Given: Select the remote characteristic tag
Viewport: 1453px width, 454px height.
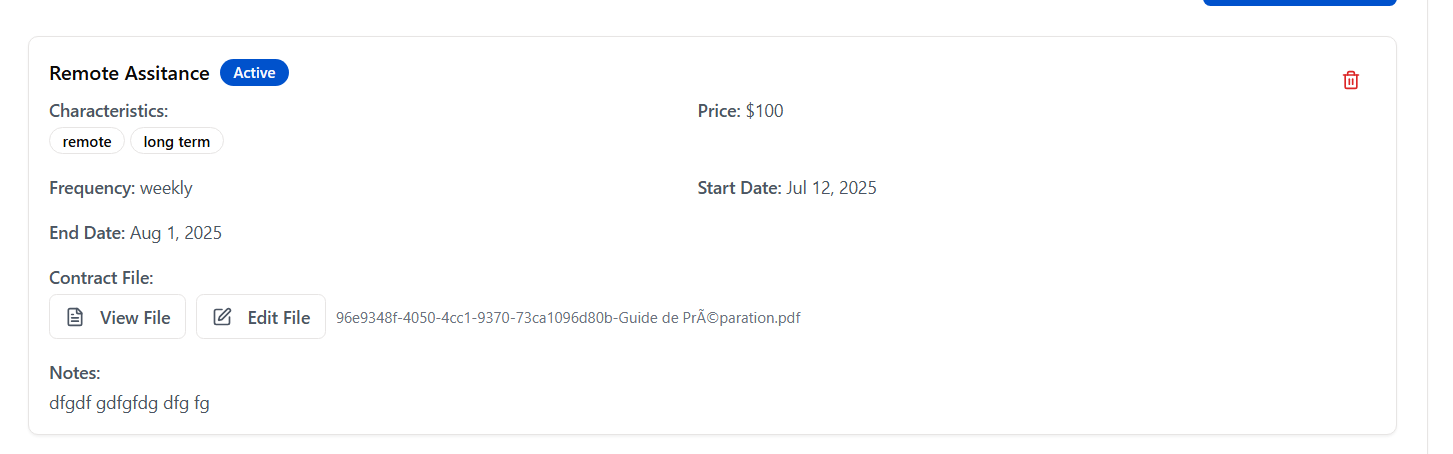Looking at the screenshot, I should click(x=87, y=142).
